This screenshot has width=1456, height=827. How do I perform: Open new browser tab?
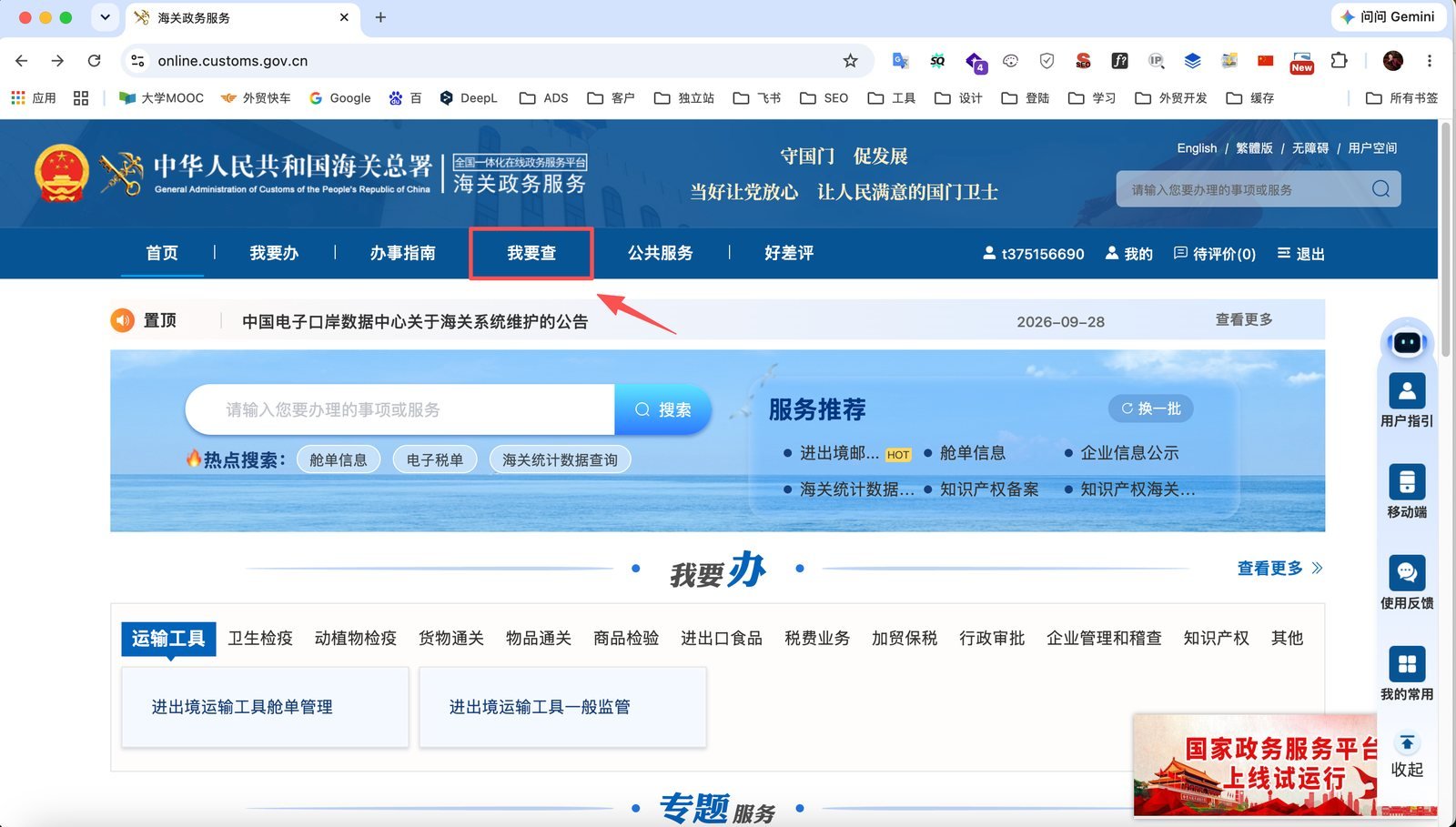380,17
